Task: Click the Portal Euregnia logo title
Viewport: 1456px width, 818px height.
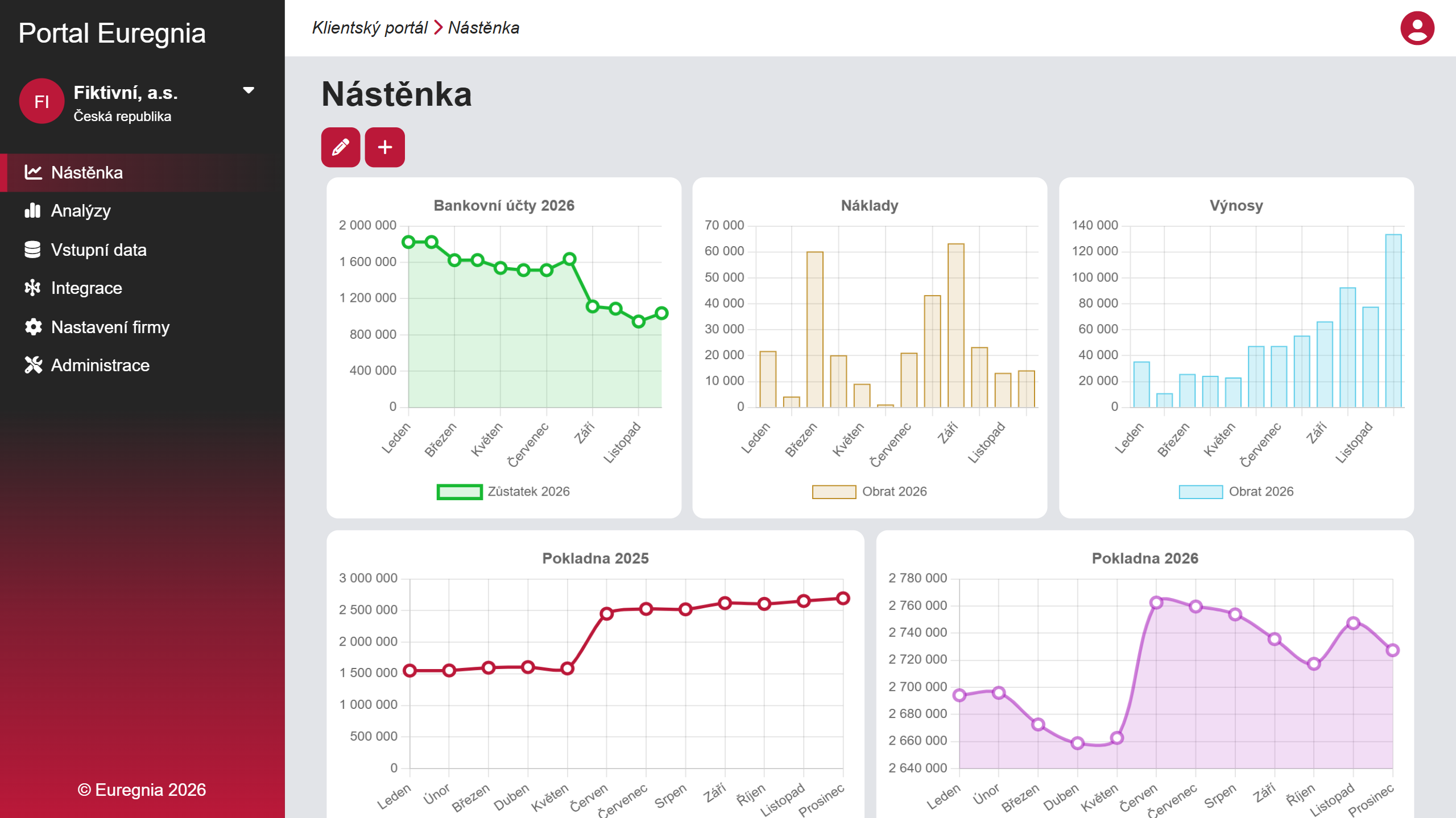Action: (112, 33)
